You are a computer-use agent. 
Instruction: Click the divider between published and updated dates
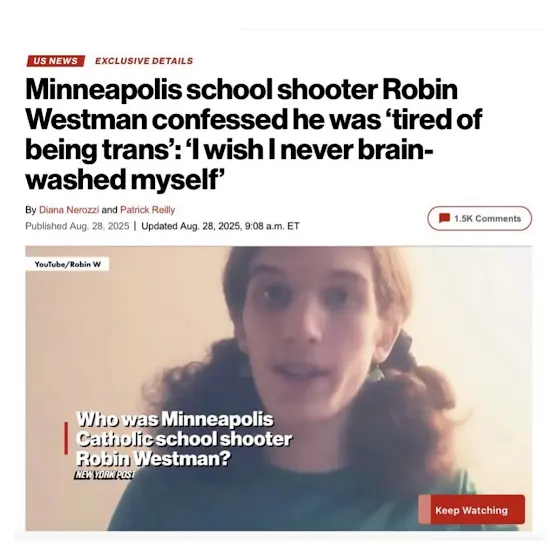pos(135,226)
